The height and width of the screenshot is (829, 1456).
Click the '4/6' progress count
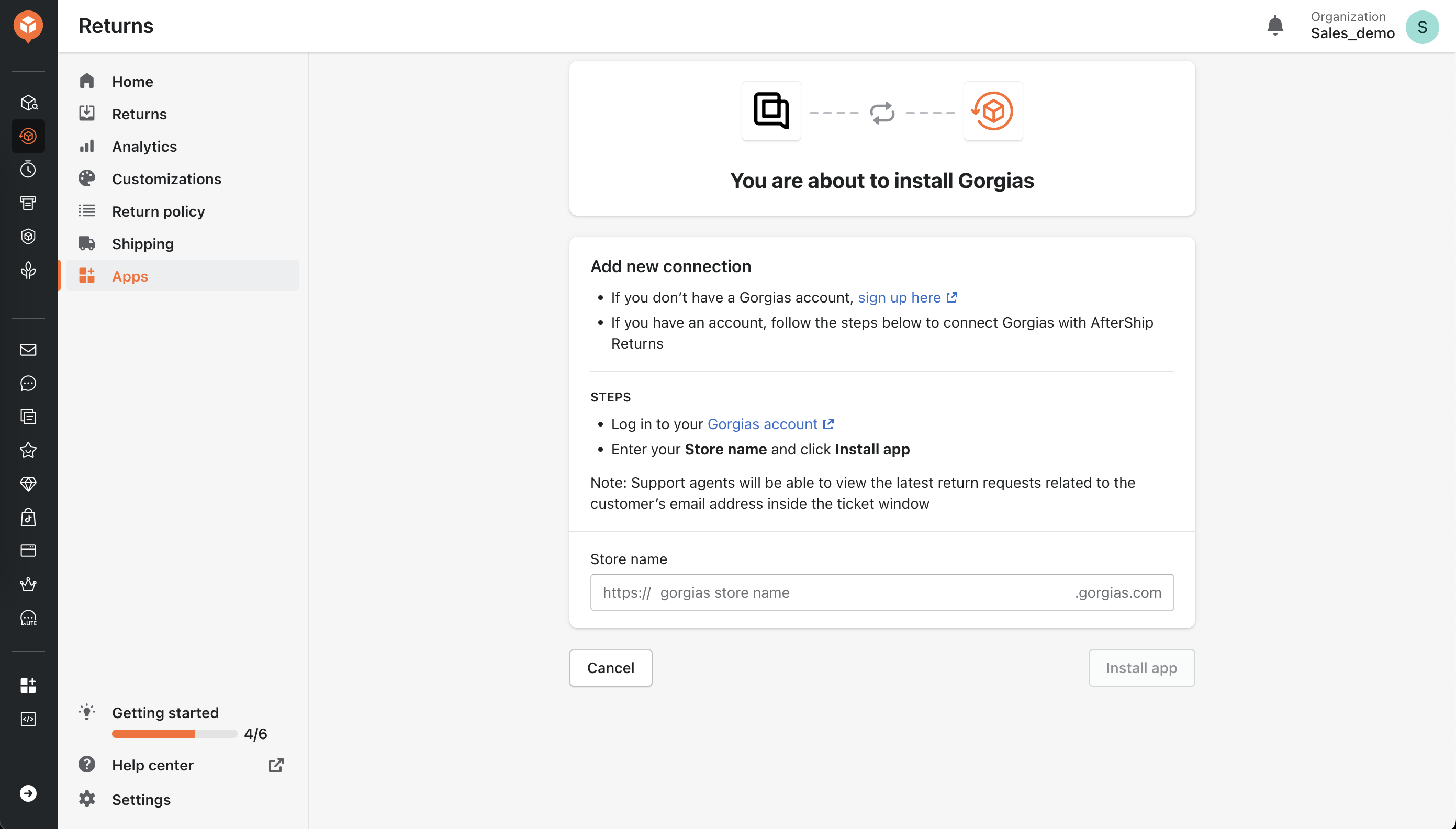point(255,734)
